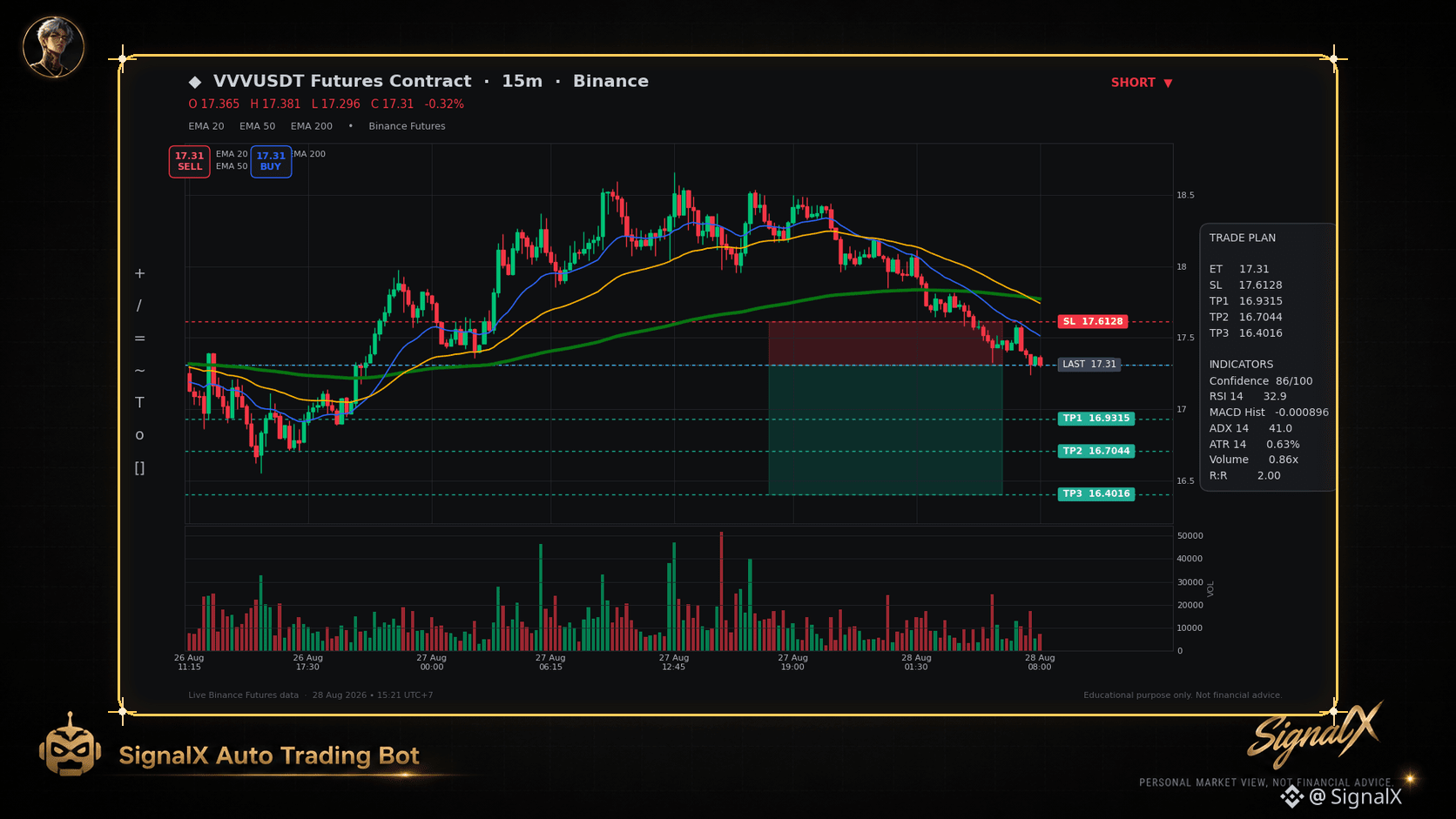Click the VVVUSDT Futures Contract title

tap(342, 81)
